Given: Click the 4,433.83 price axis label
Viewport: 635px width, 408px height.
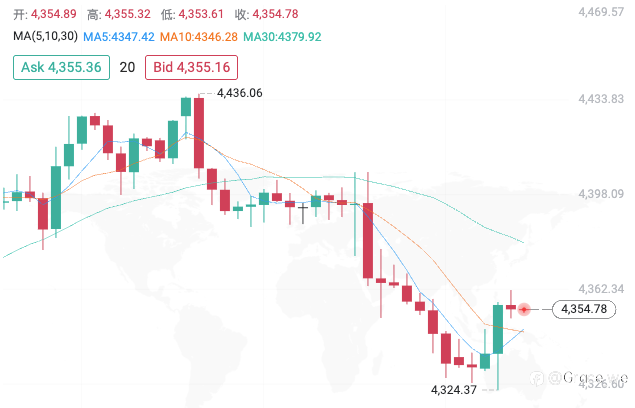Looking at the screenshot, I should pos(601,99).
